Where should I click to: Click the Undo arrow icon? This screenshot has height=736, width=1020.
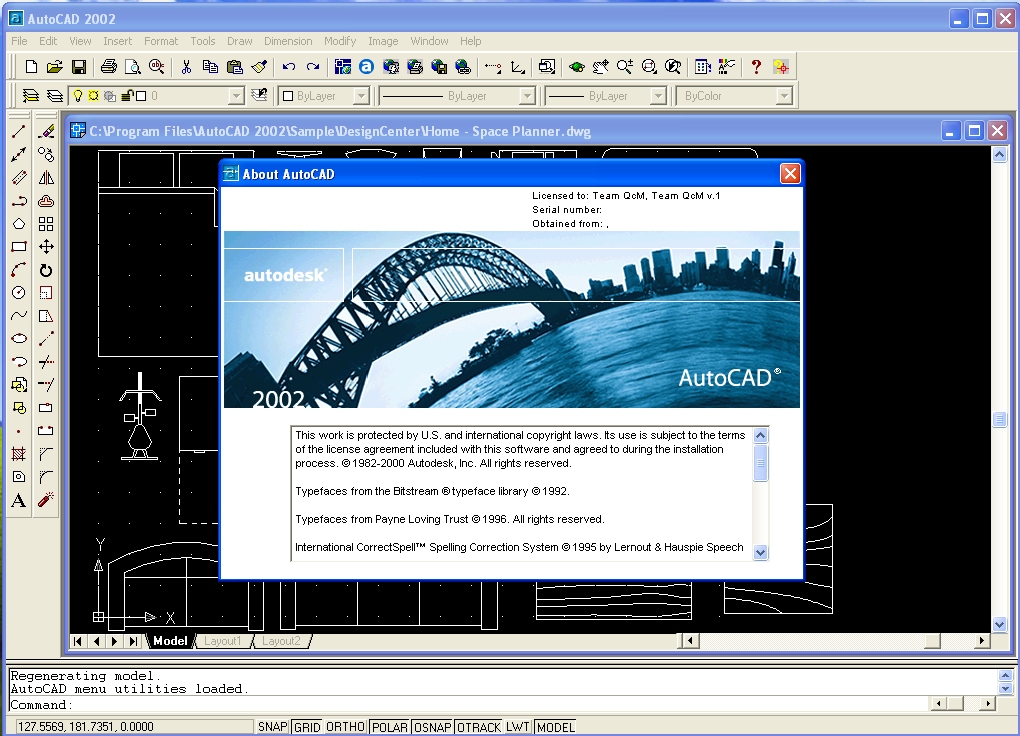(289, 67)
